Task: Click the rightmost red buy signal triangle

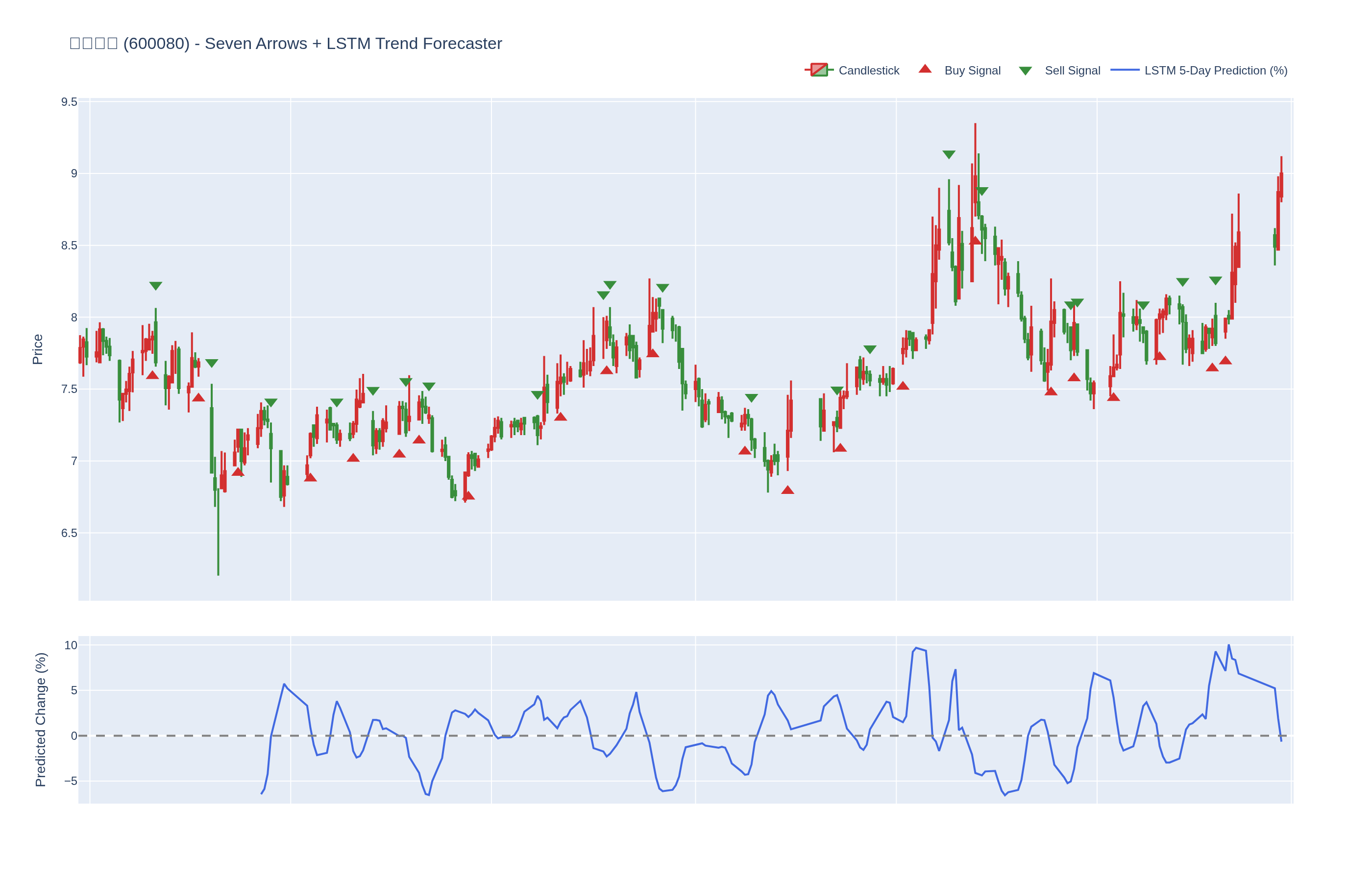Action: click(1225, 361)
